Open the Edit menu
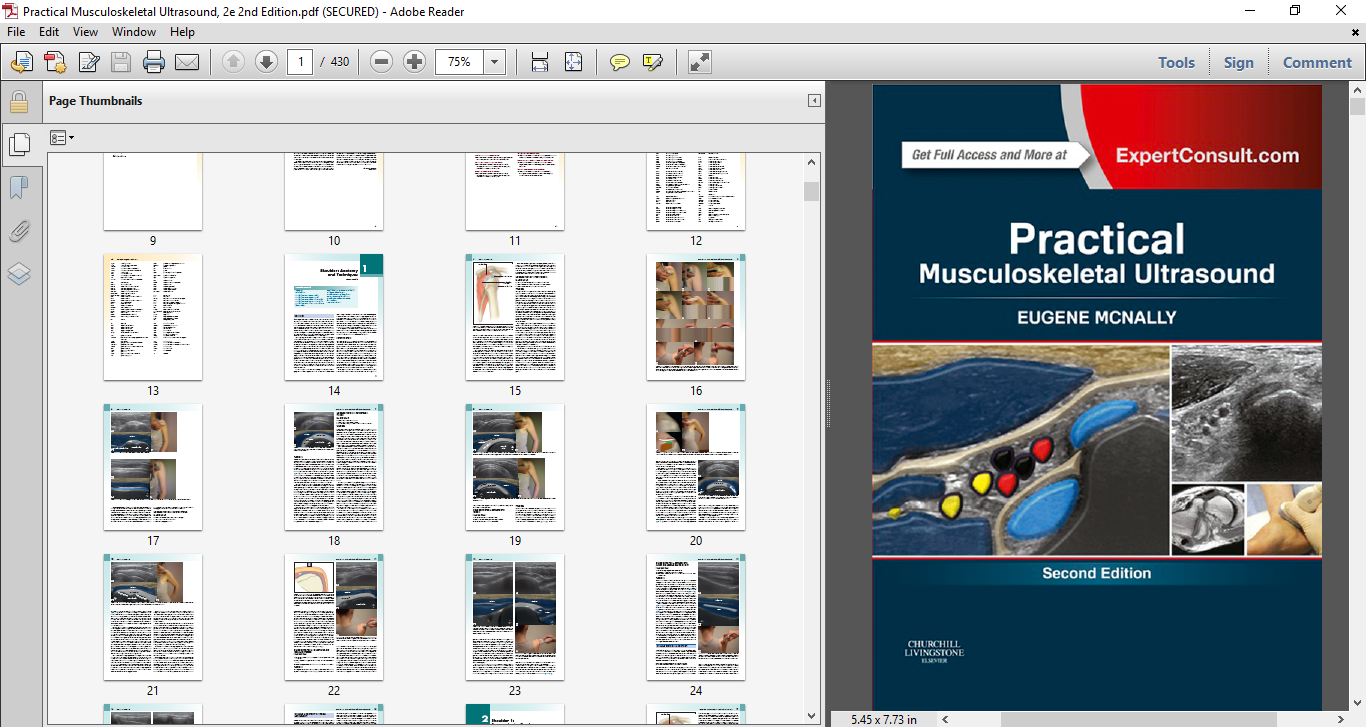1366x727 pixels. click(49, 32)
